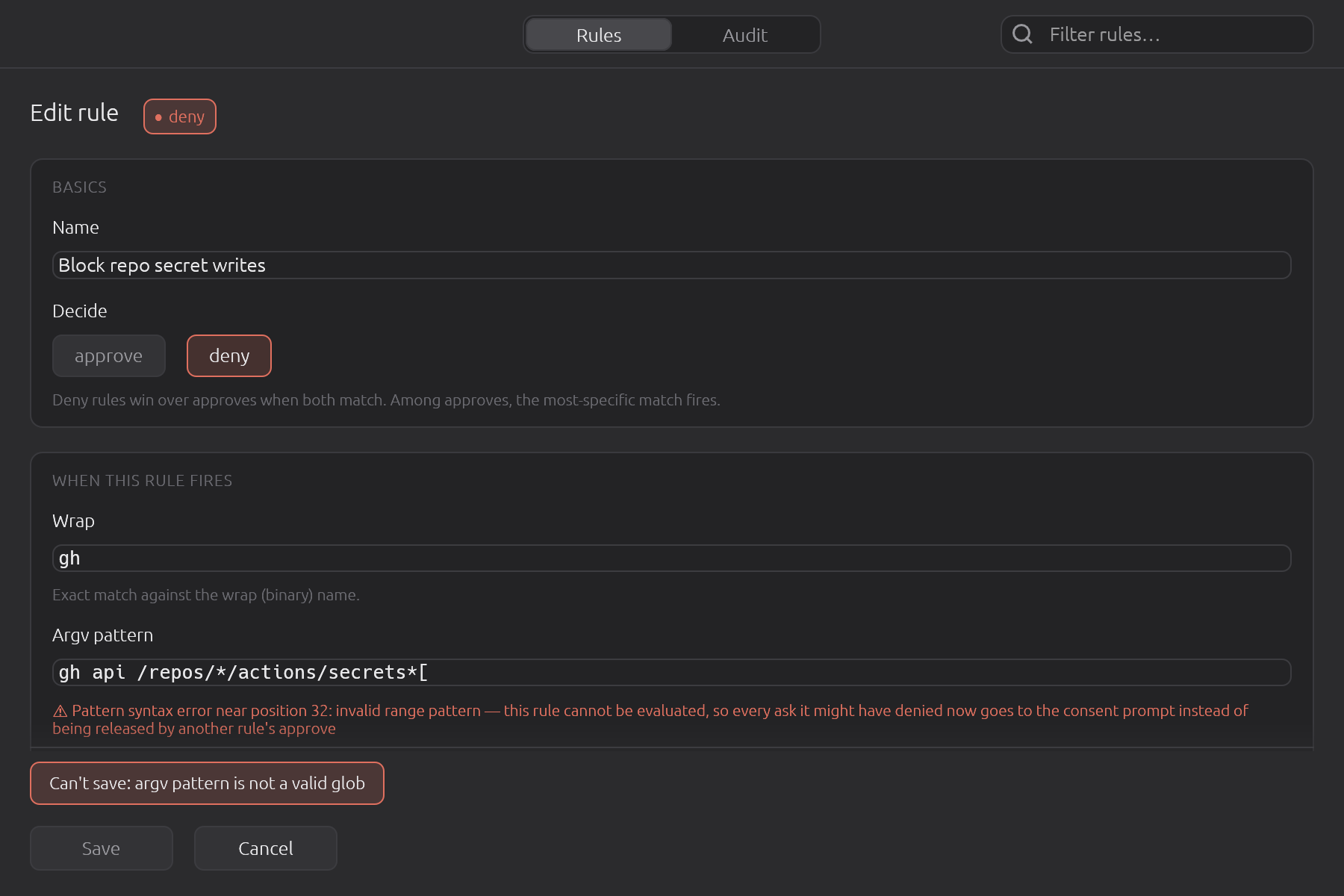This screenshot has width=1344, height=896.
Task: Click the "Decide" field label
Action: 80,311
